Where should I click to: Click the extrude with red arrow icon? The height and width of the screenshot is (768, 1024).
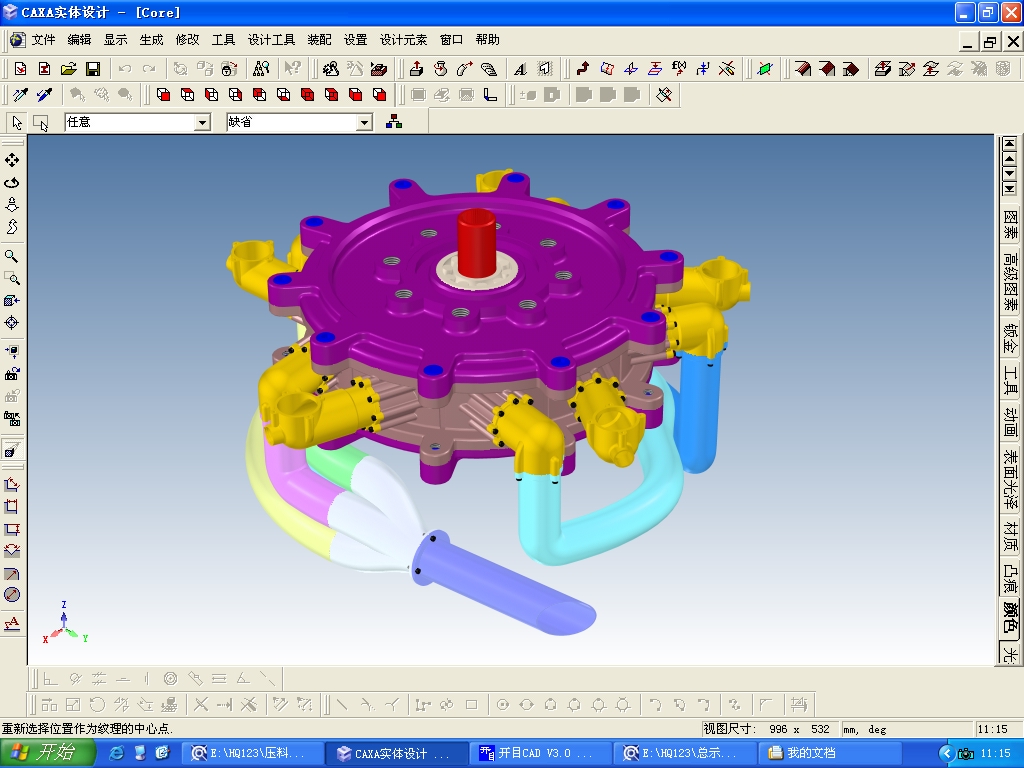[416, 69]
